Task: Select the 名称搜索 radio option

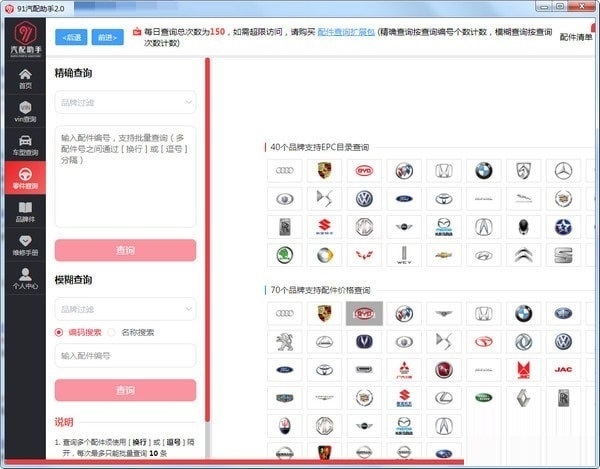Action: (x=131, y=332)
